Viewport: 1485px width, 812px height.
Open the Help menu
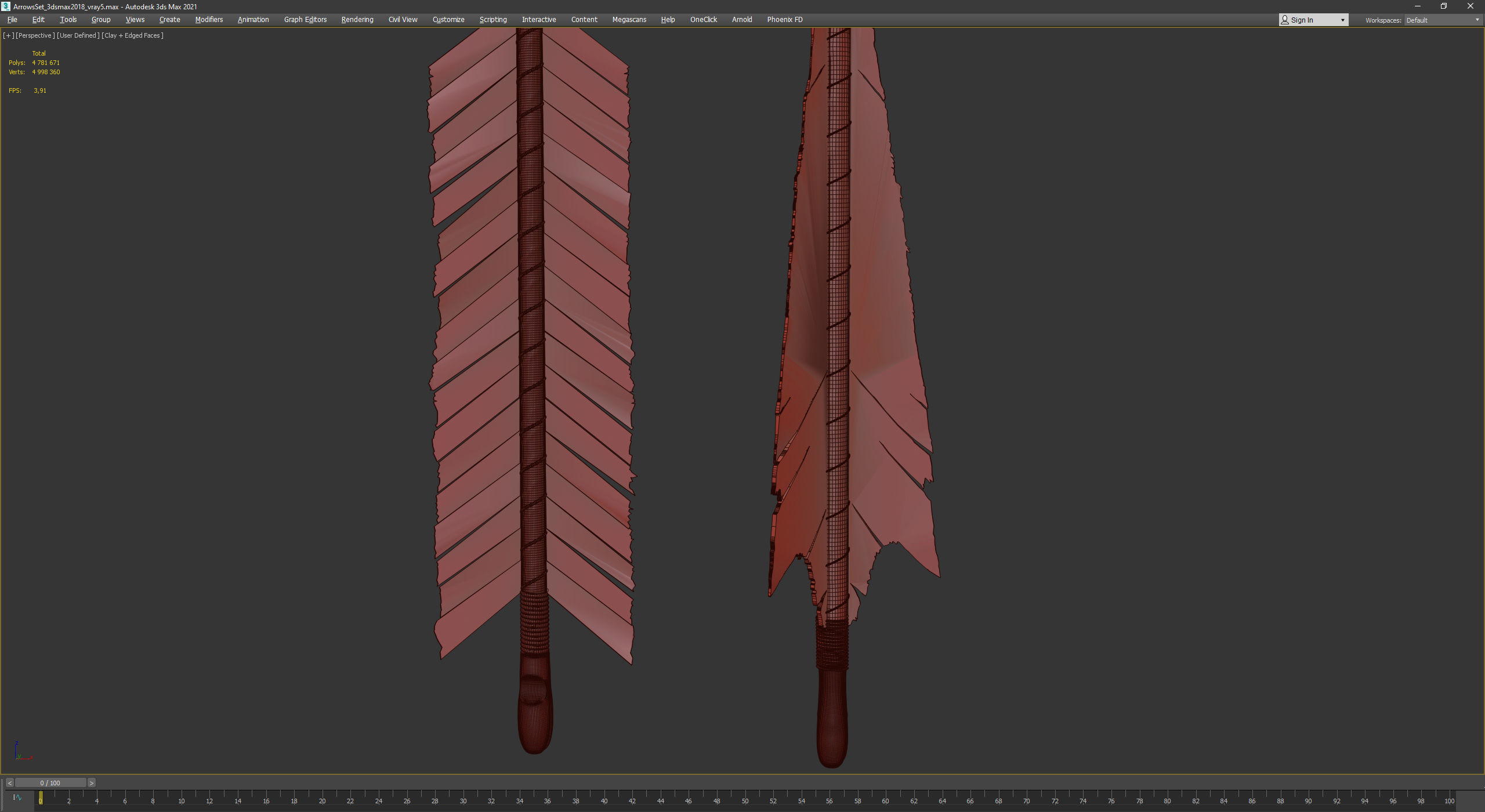pos(668,20)
